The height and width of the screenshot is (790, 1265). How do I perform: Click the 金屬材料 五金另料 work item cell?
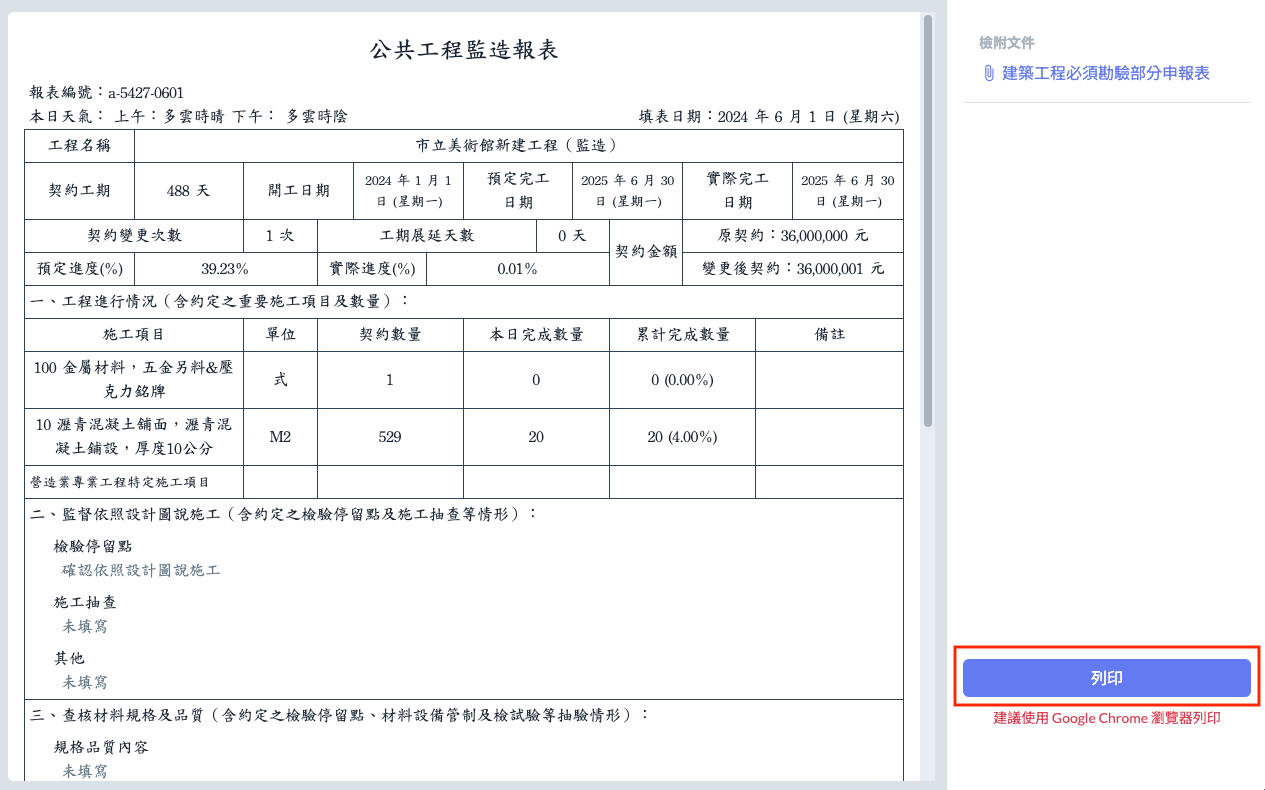click(133, 380)
